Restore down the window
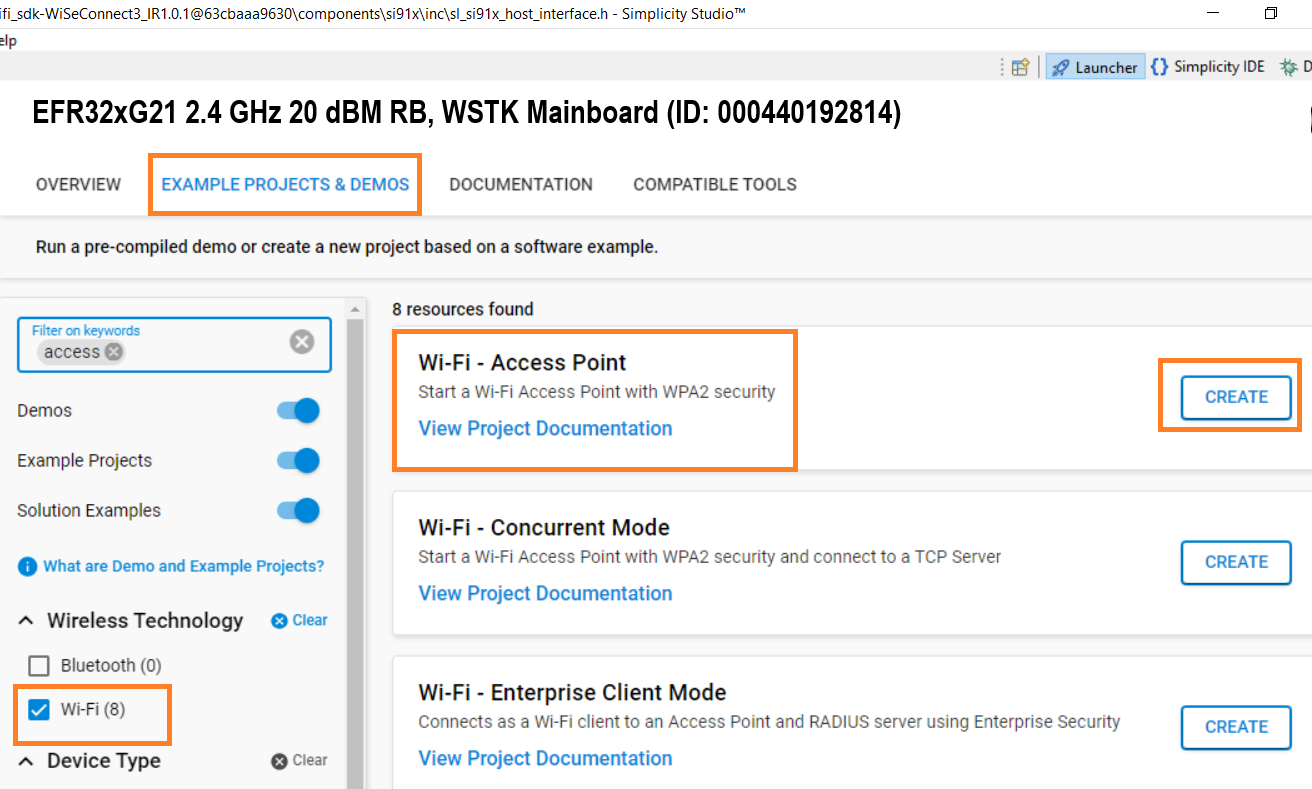 pyautogui.click(x=1271, y=13)
